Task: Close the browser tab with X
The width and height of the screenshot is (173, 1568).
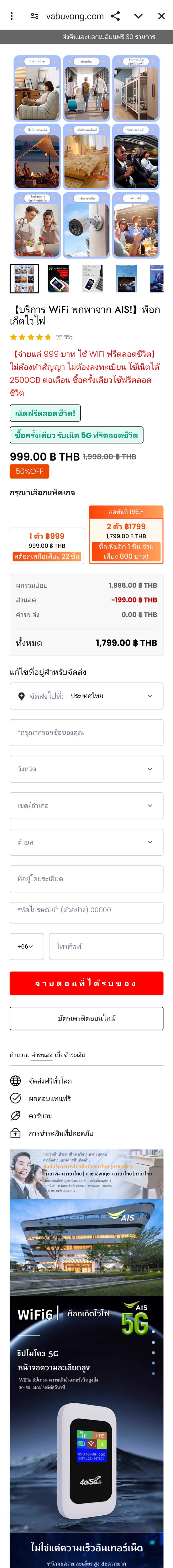Action: (161, 16)
